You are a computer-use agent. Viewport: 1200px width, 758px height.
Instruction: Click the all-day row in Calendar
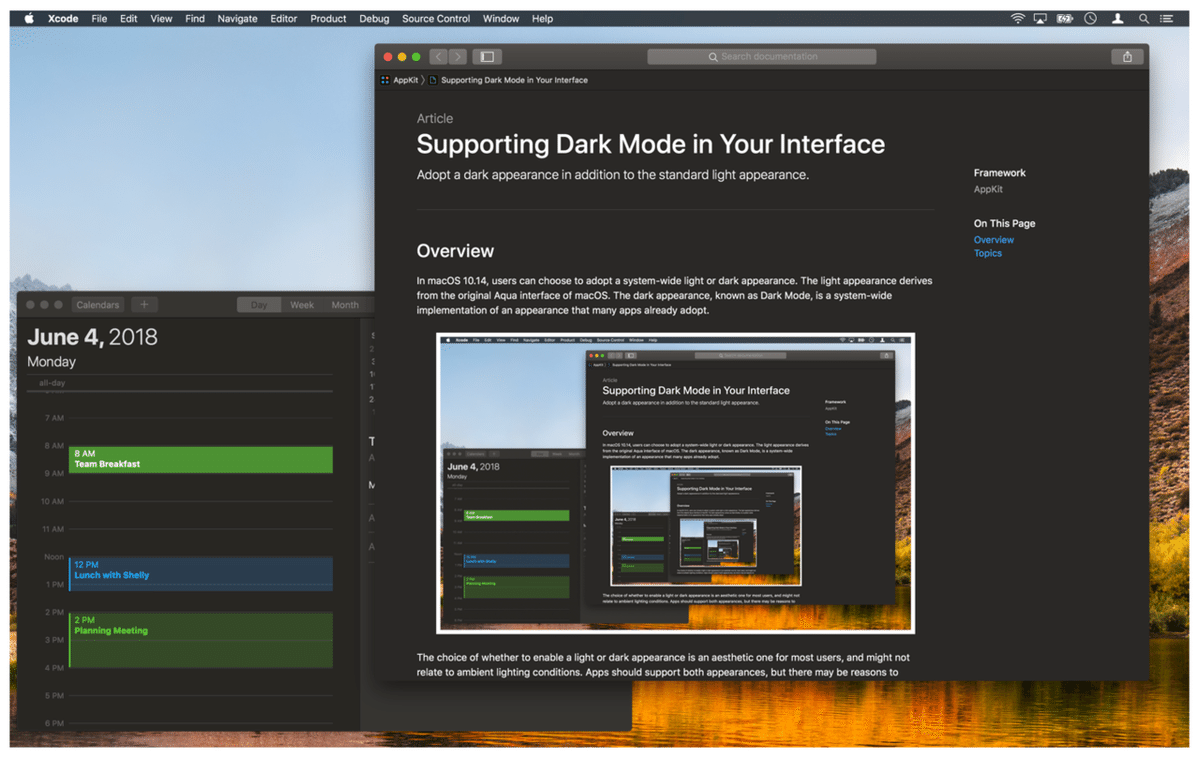180,383
